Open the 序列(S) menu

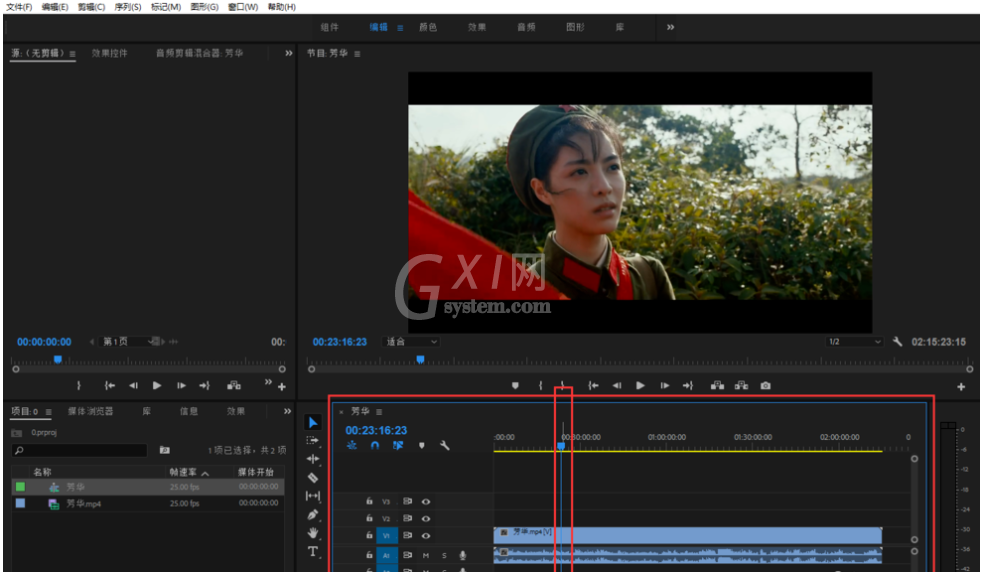(128, 7)
